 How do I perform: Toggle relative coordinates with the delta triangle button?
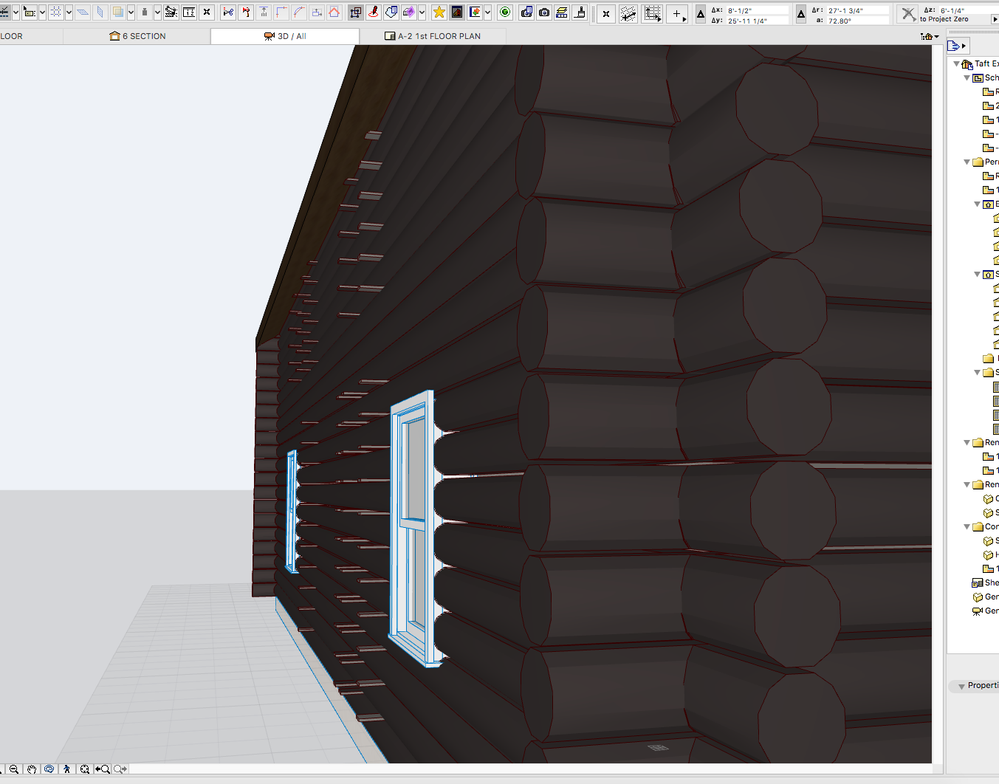702,12
